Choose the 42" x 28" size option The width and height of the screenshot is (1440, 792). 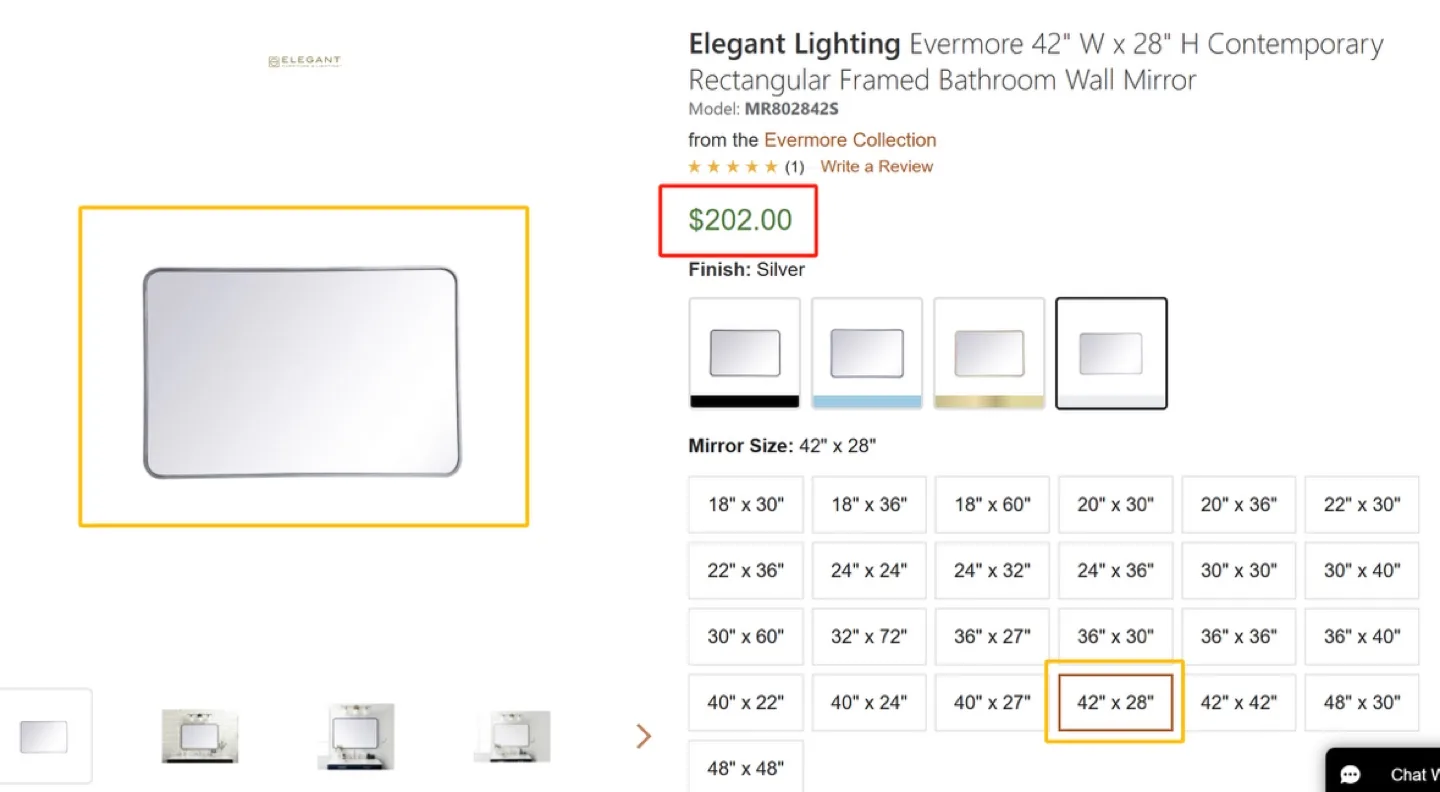1115,702
